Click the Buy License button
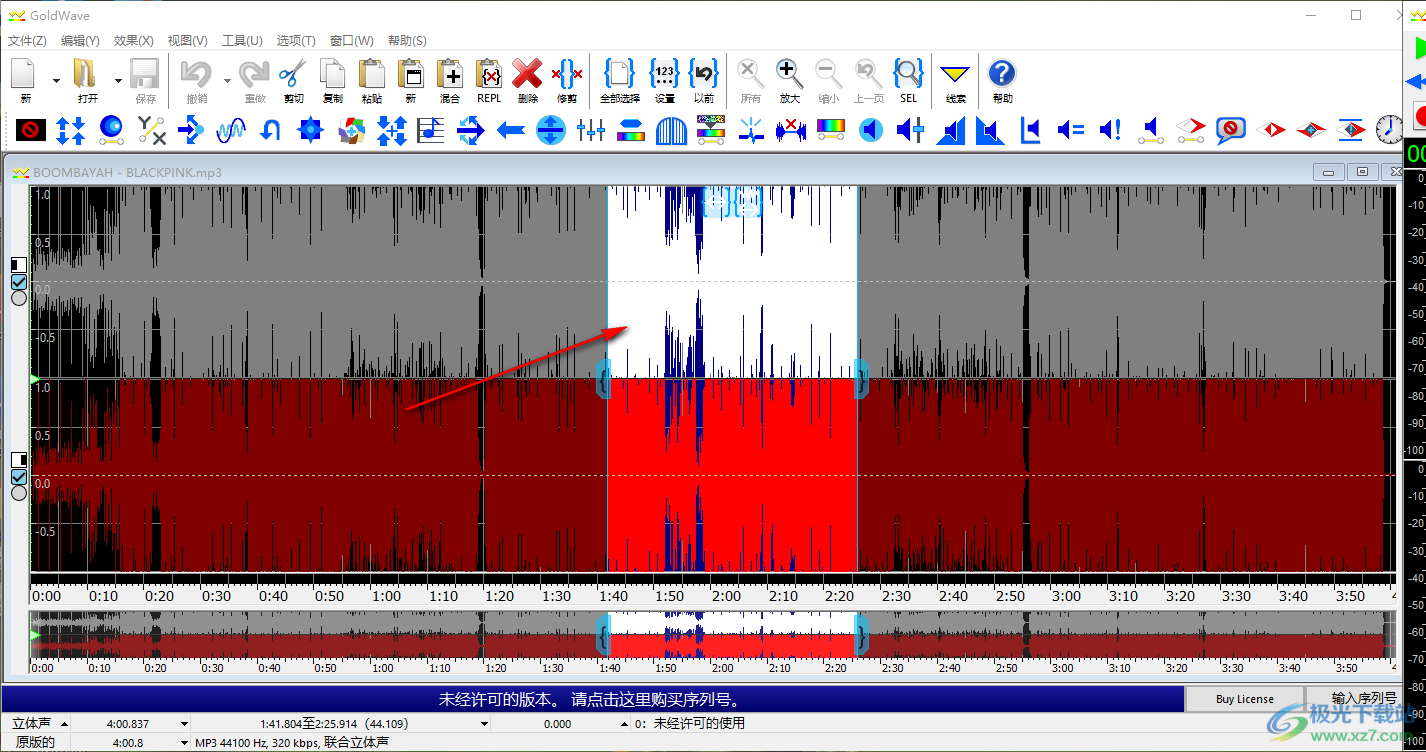 click(1245, 699)
